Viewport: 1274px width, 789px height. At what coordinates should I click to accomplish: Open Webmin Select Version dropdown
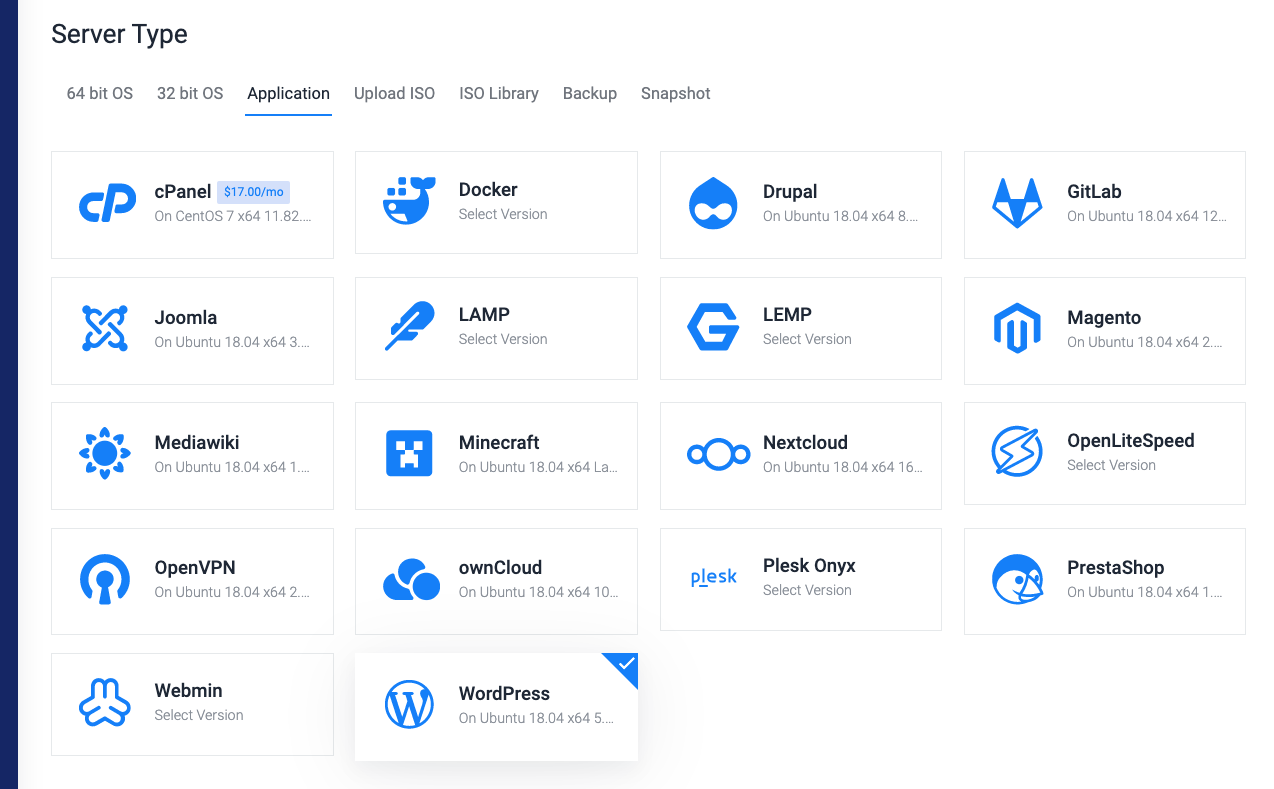coord(199,715)
